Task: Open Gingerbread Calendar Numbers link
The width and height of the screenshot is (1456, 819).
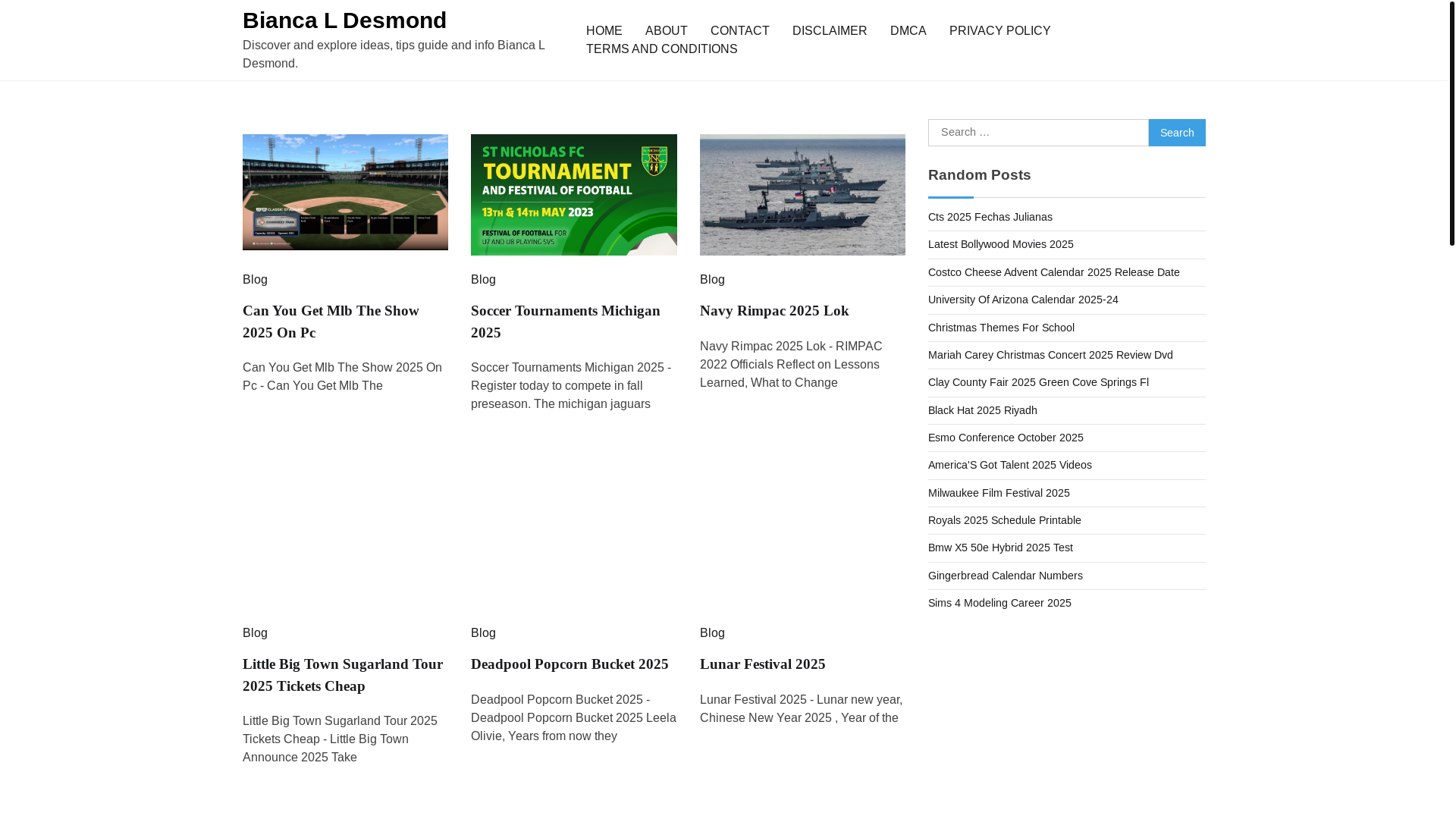Action: point(1005,576)
